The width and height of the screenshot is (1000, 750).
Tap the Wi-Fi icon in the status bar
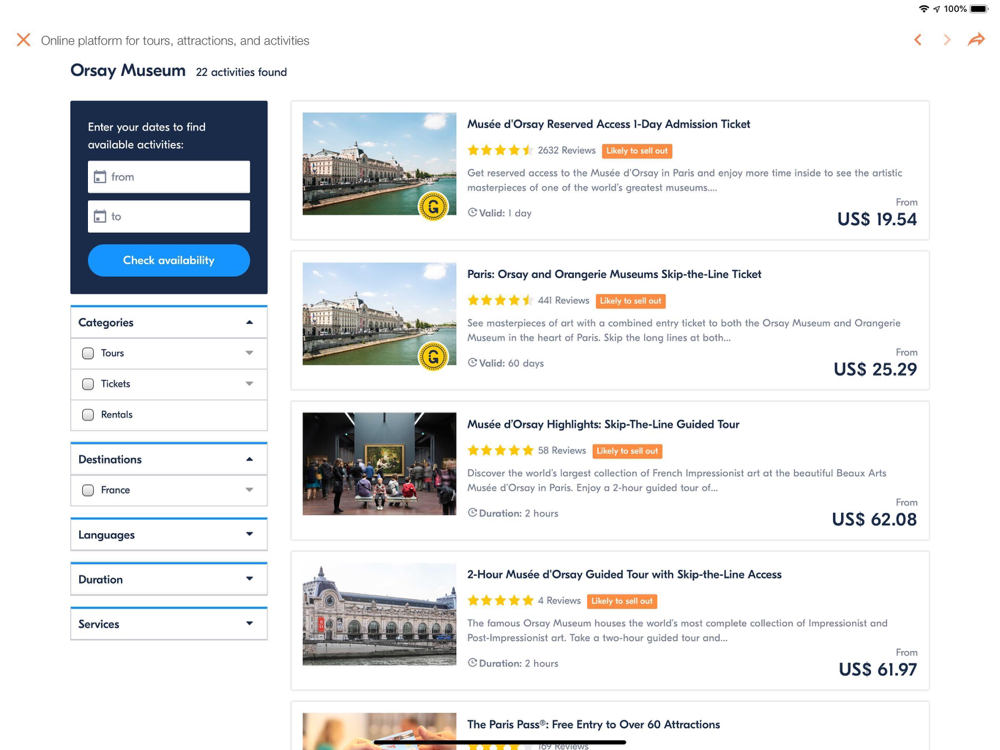click(x=923, y=9)
